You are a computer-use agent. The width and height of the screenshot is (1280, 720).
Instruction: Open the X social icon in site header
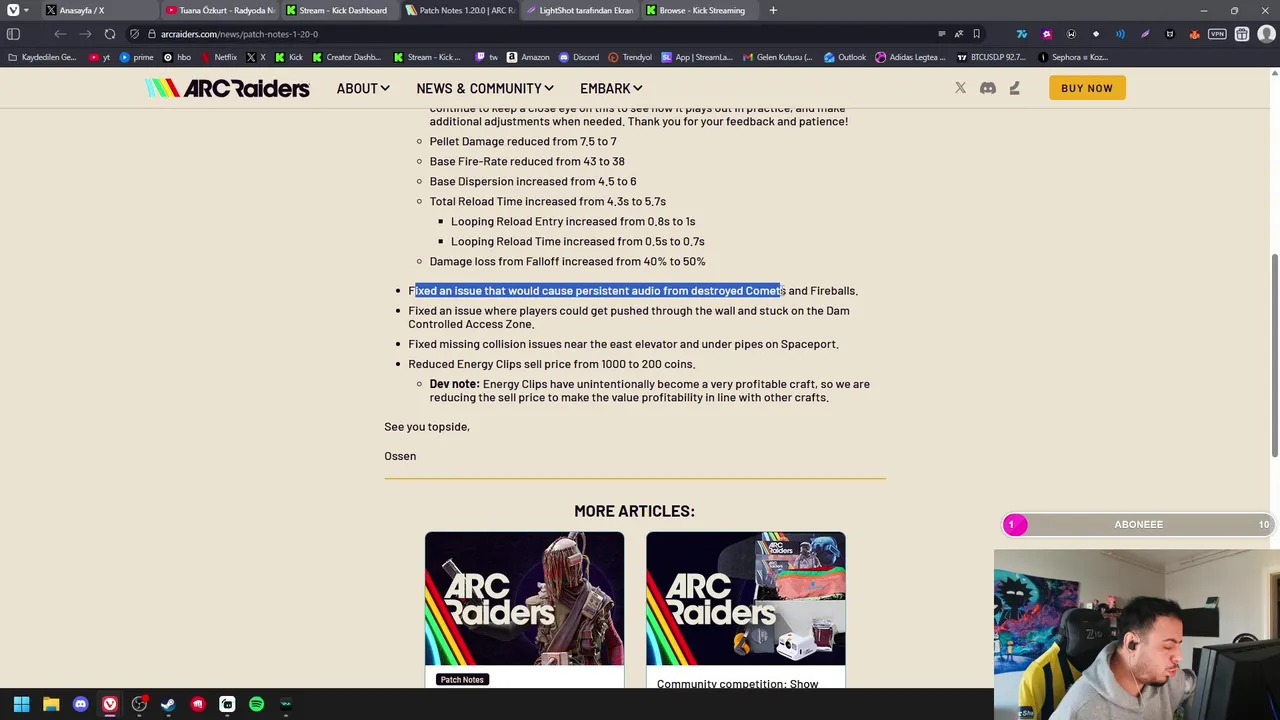click(x=961, y=88)
